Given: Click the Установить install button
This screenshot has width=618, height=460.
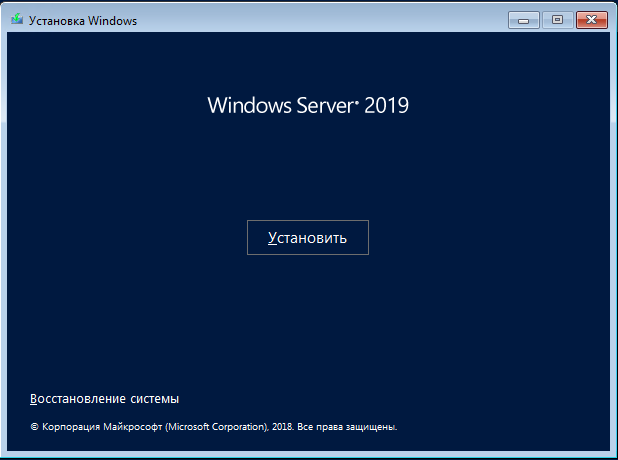Looking at the screenshot, I should (x=308, y=238).
